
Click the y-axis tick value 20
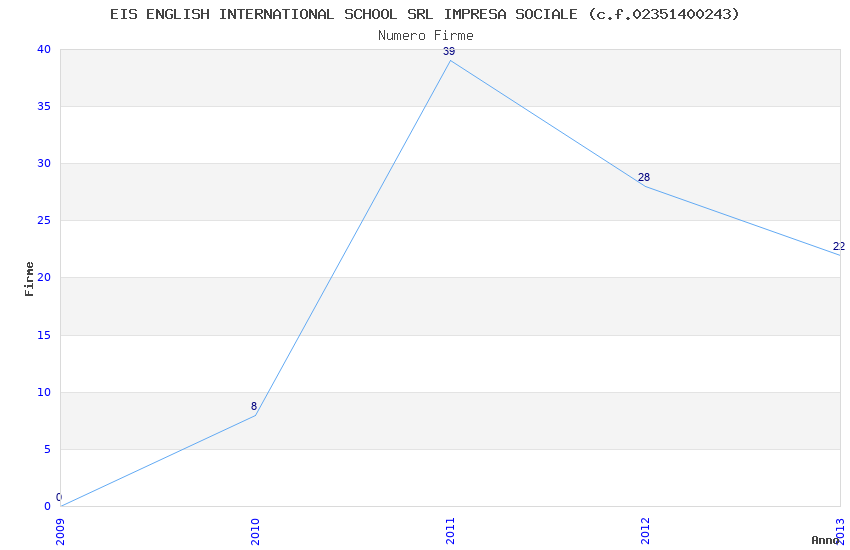(44, 277)
